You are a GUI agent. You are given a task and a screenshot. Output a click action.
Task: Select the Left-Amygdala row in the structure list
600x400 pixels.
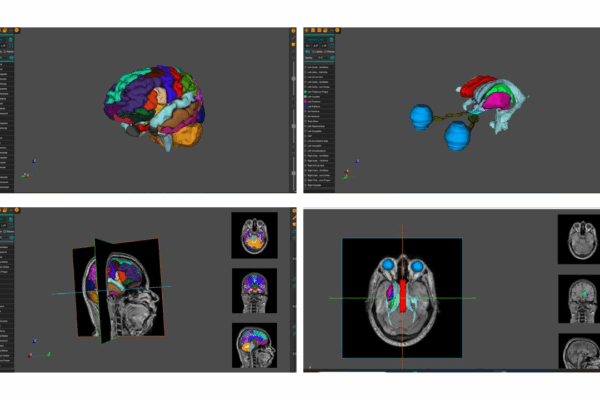tap(320, 131)
